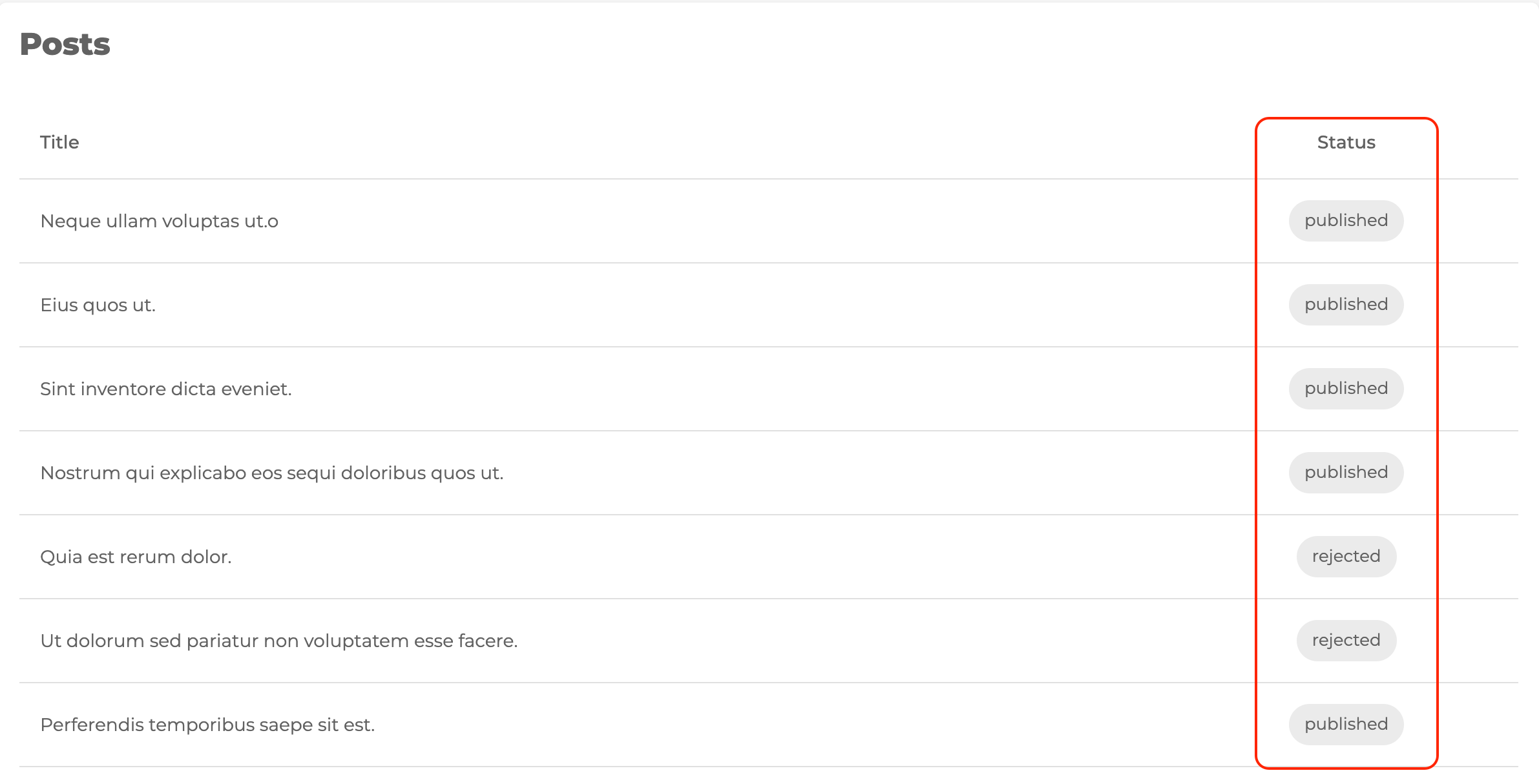Open post "Ut dolorum sed pariatur non"
1539x784 pixels.
click(278, 641)
